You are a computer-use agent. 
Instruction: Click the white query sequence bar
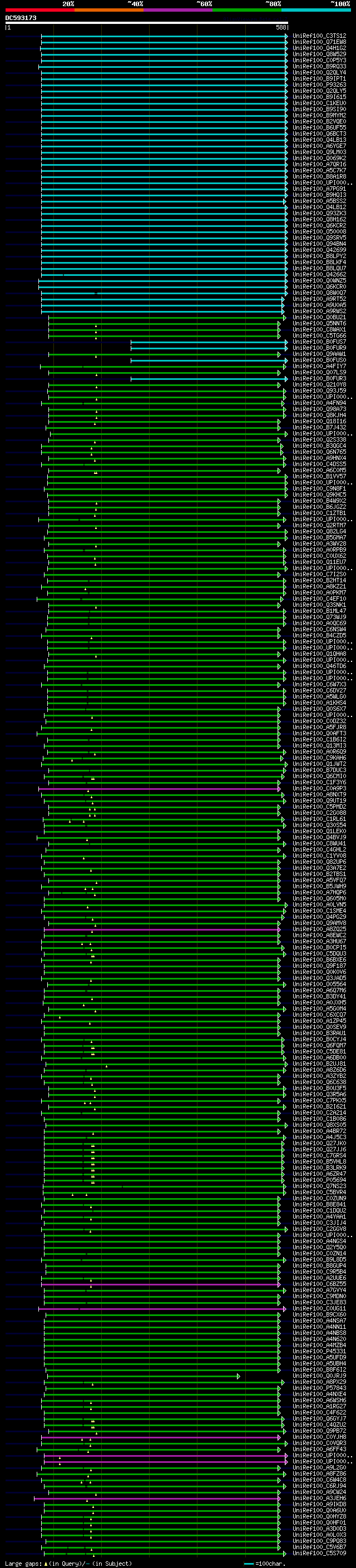(x=146, y=23)
